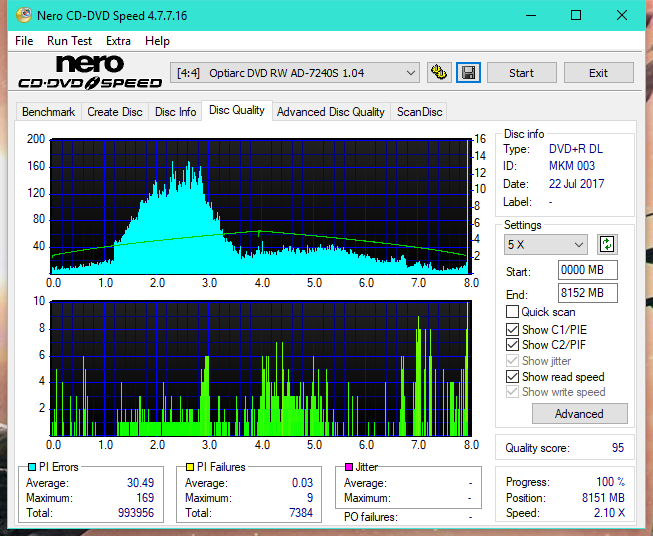Click PI Failures total value 7384
Screen dimensions: 653x536
301,513
